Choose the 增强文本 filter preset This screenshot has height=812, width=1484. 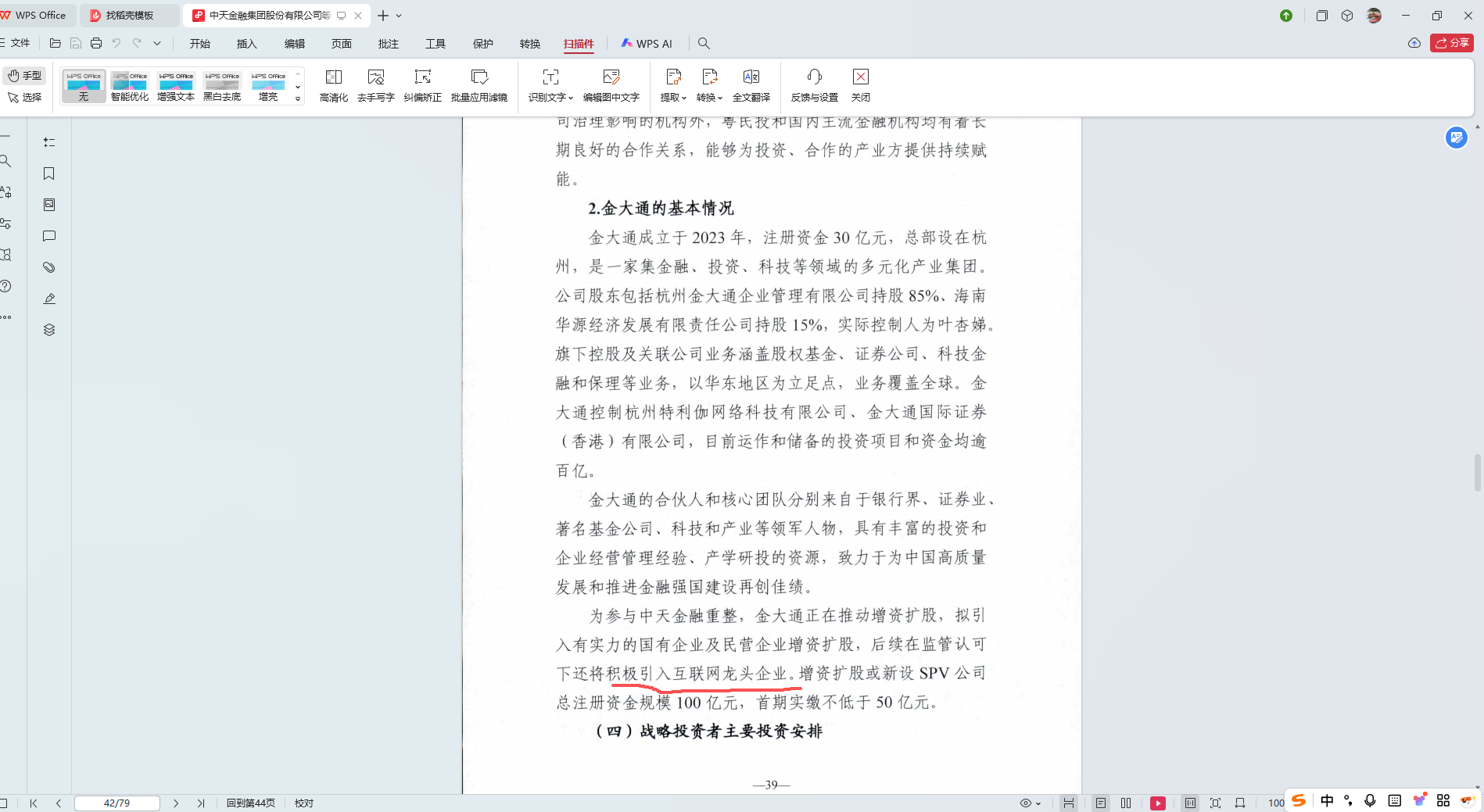176,86
